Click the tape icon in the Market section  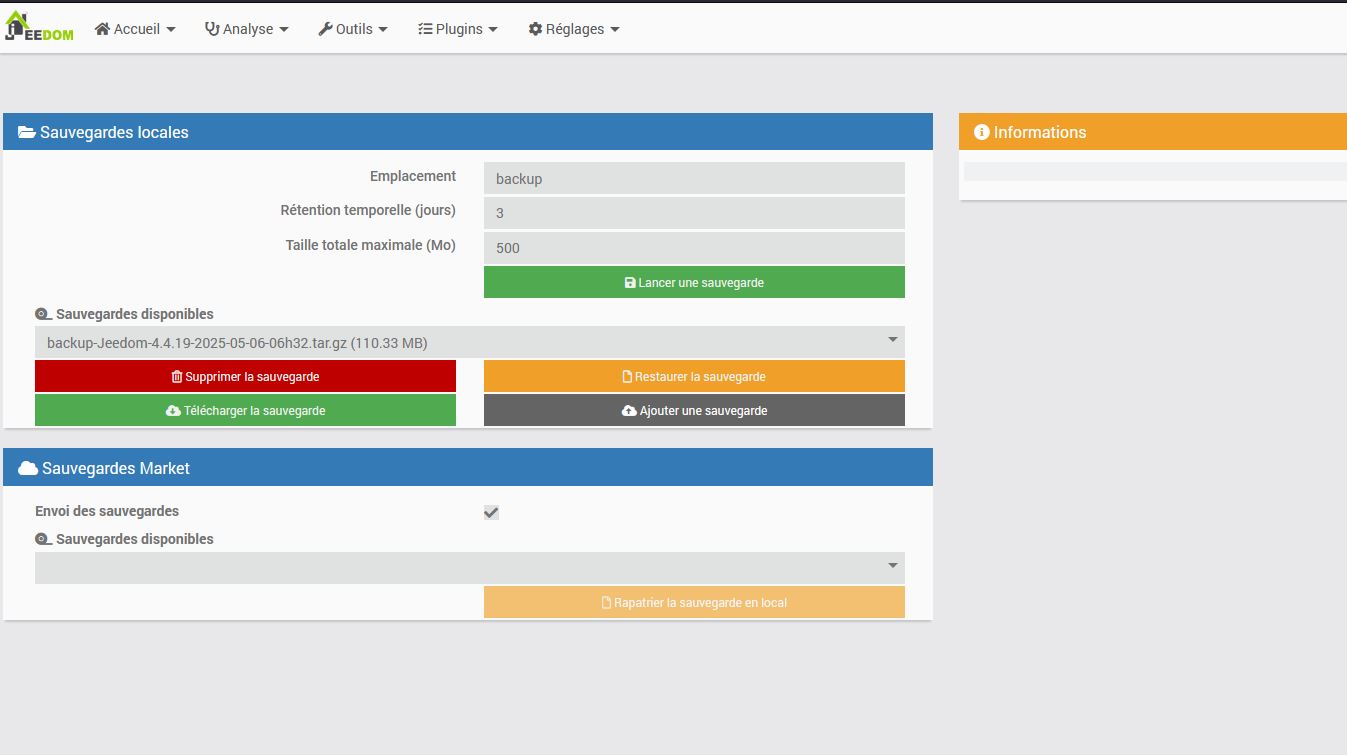(x=43, y=539)
